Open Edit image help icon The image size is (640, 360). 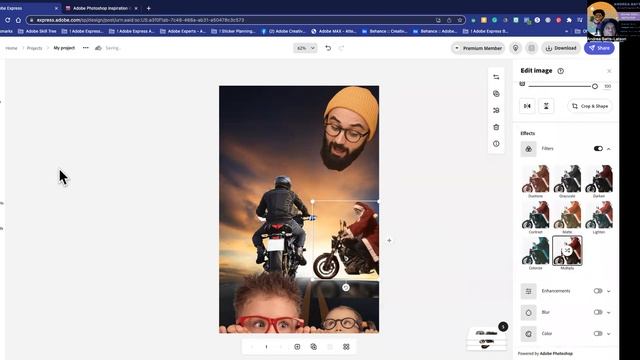(561, 71)
